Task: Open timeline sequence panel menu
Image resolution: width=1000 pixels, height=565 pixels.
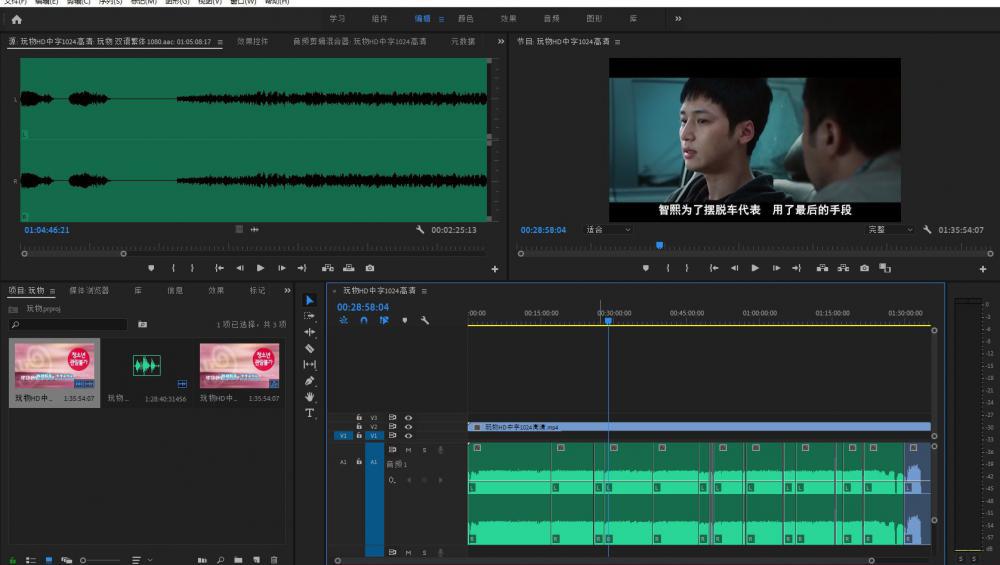Action: [x=424, y=291]
